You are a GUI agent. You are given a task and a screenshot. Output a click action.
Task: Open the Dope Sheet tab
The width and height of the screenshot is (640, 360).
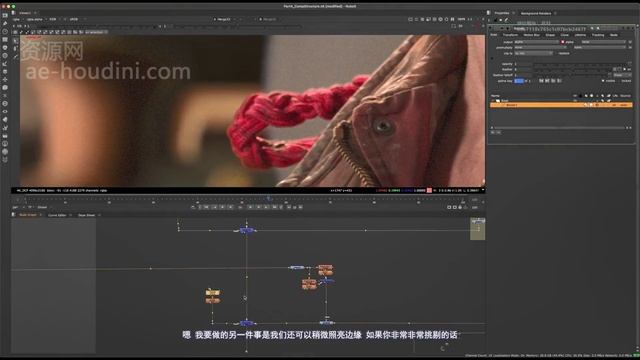coord(86,215)
